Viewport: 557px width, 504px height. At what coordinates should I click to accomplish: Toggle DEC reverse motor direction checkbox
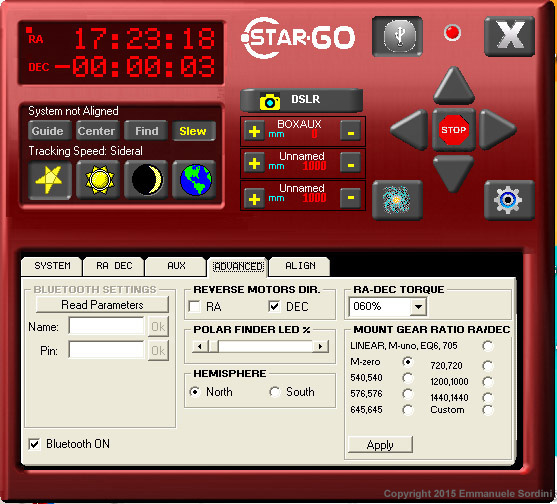(275, 306)
